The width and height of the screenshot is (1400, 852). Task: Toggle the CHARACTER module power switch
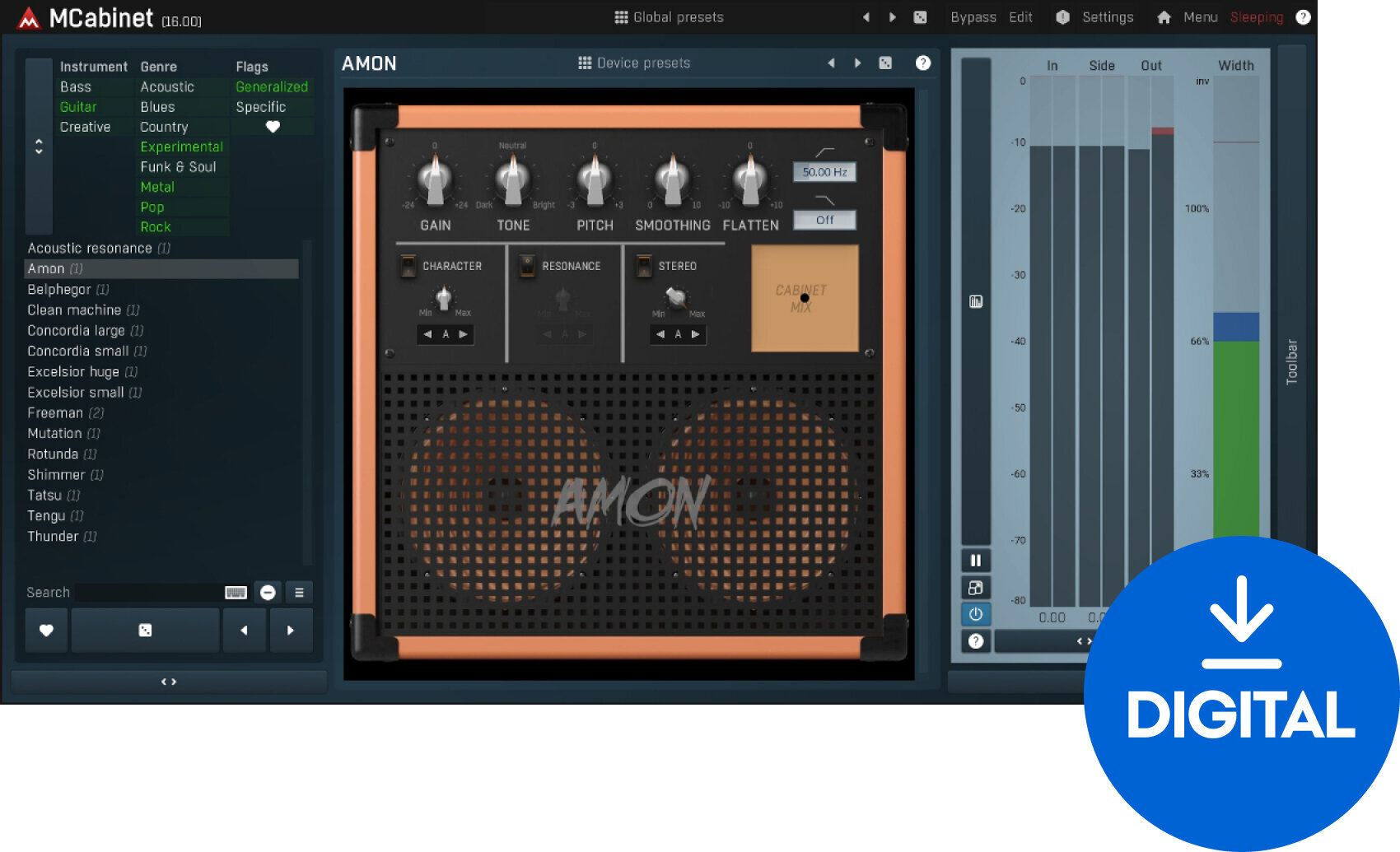coord(407,265)
